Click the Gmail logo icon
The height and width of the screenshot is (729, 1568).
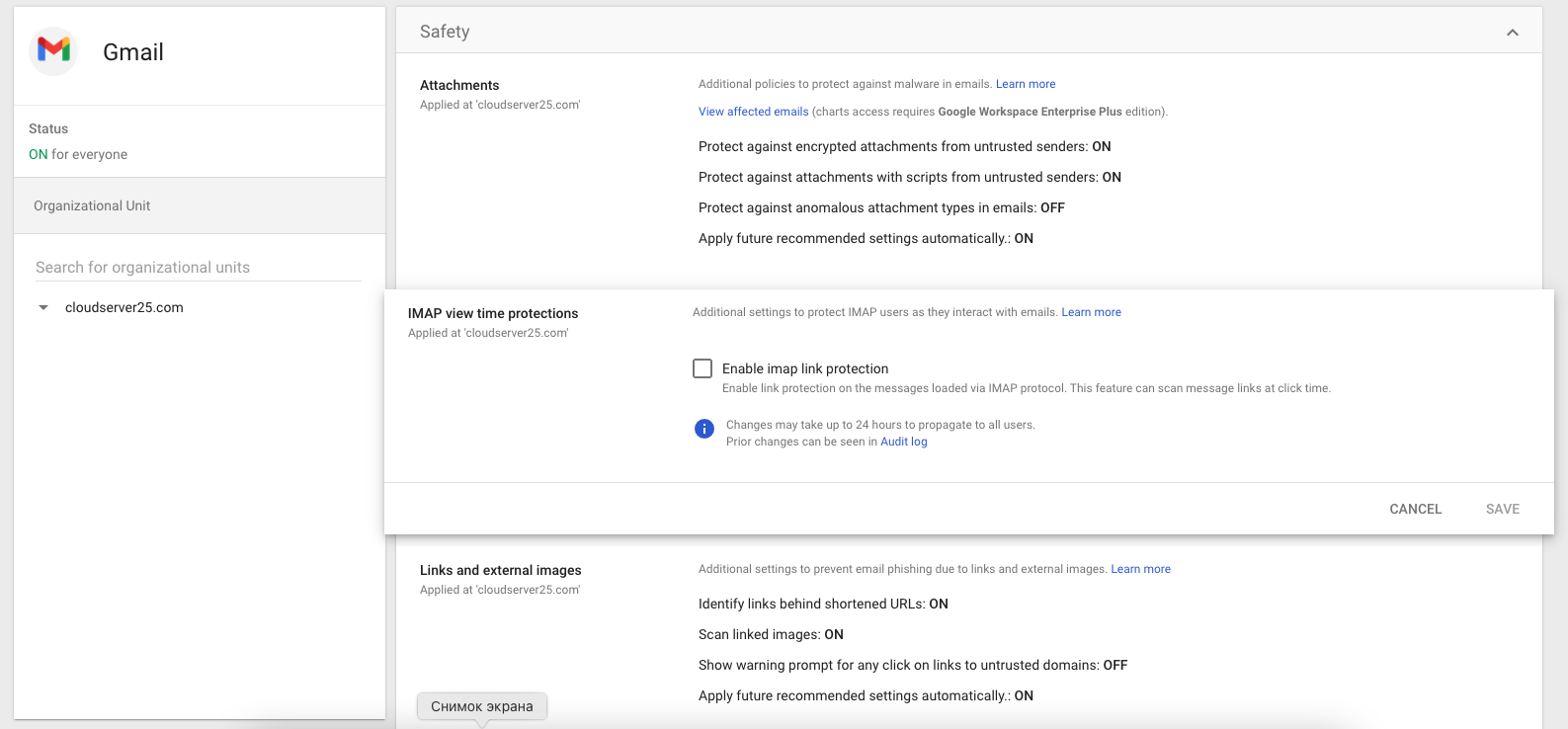54,51
